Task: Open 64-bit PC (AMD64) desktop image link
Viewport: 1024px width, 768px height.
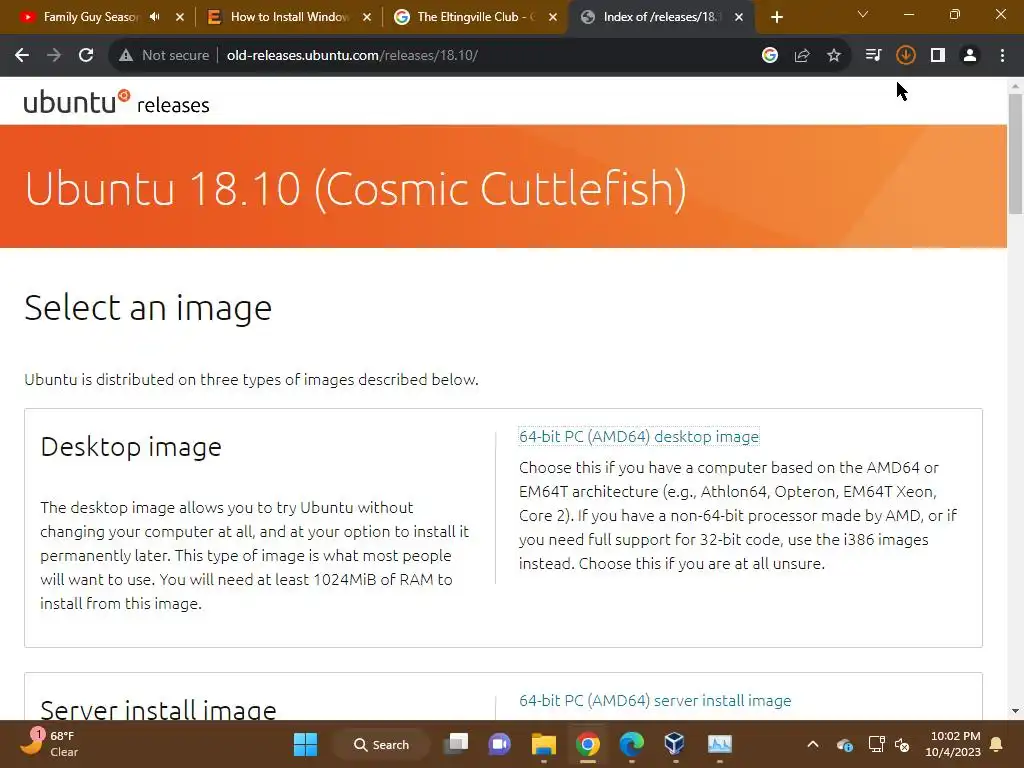Action: click(639, 436)
